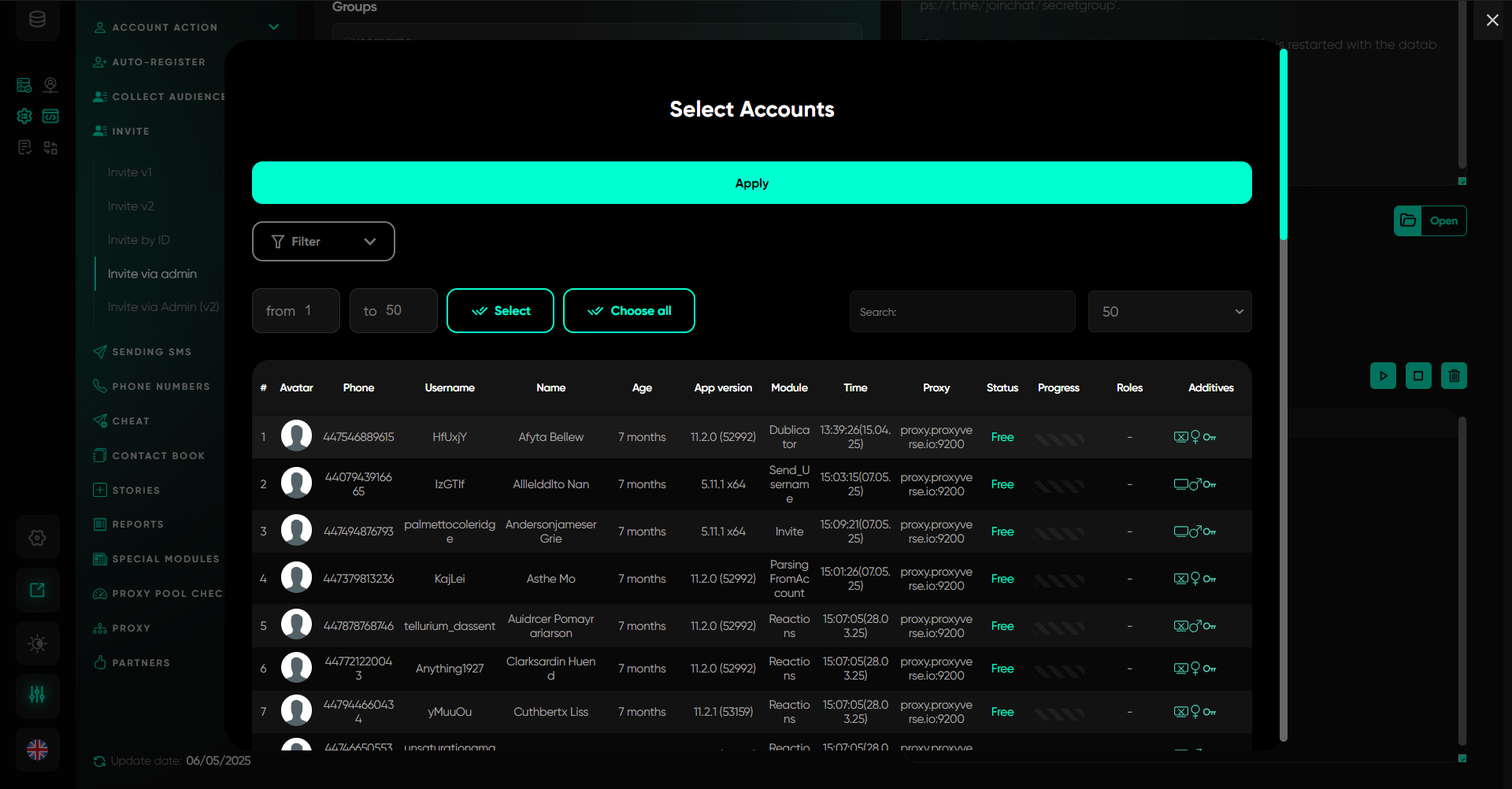Viewport: 1512px width, 789px height.
Task: Click the database icon in the top-left sidebar
Action: [37, 20]
